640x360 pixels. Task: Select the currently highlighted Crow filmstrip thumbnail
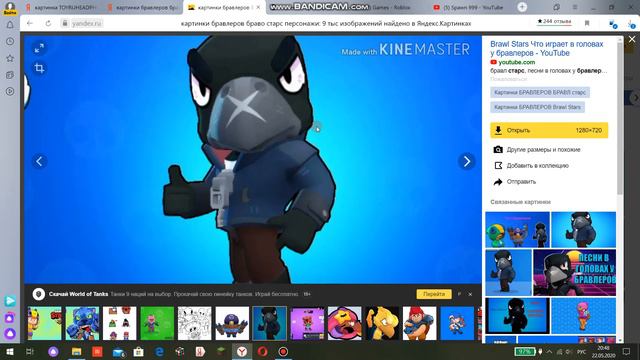pos(269,323)
